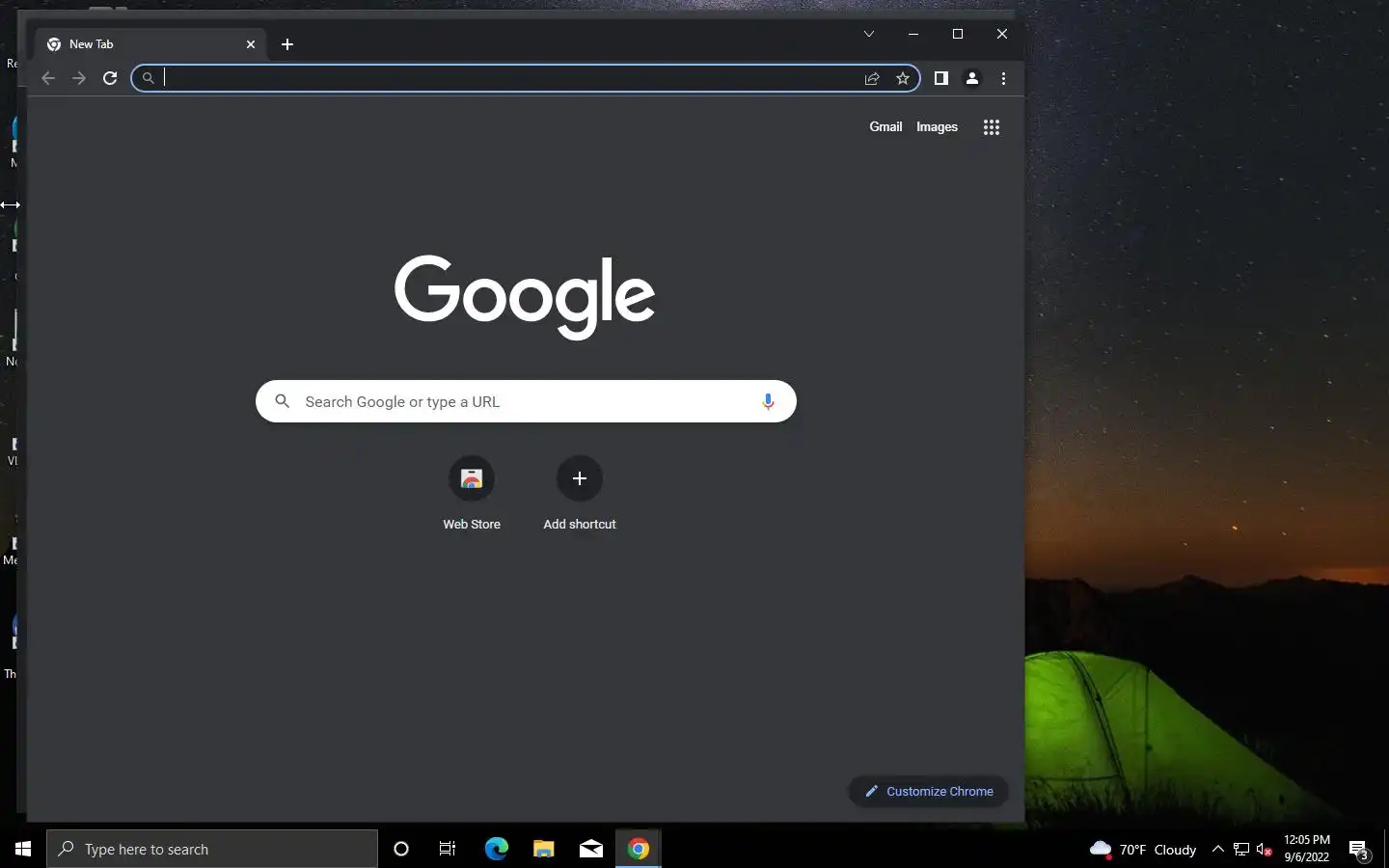Screen dimensions: 1389x868
Task: Click the Google search box
Action: click(526, 401)
